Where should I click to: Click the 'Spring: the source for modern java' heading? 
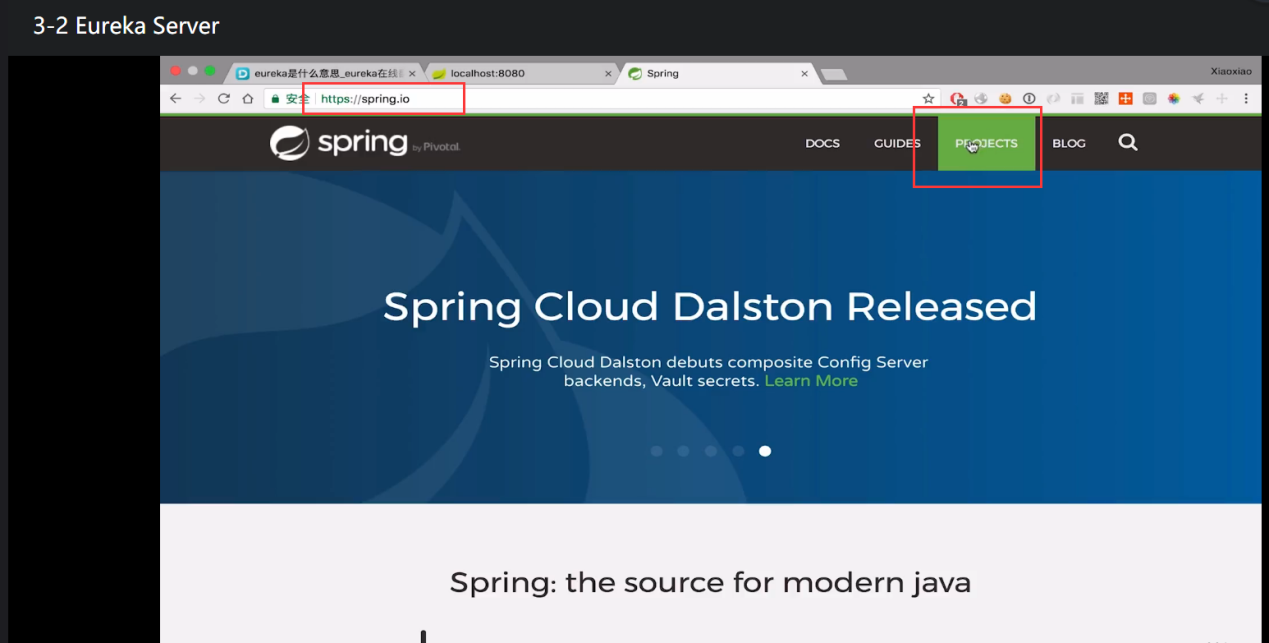pos(710,582)
